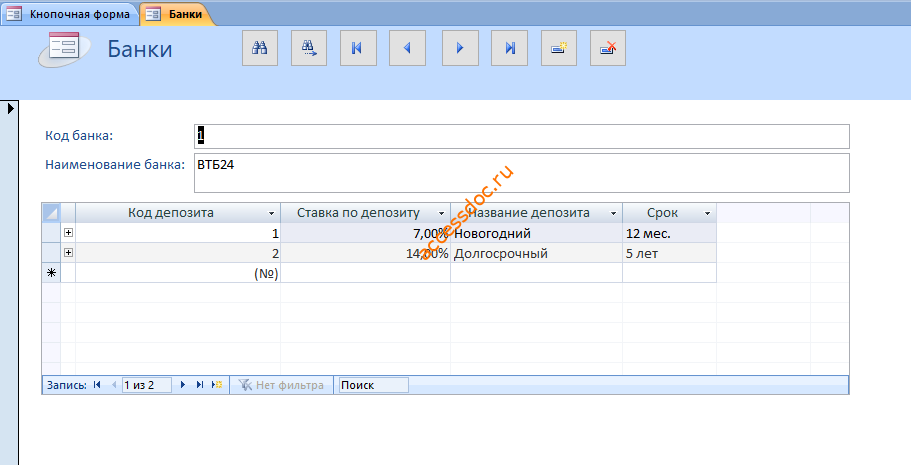This screenshot has height=465, width=911.
Task: Expand the Долгосрочный deposit row
Action: [x=69, y=253]
